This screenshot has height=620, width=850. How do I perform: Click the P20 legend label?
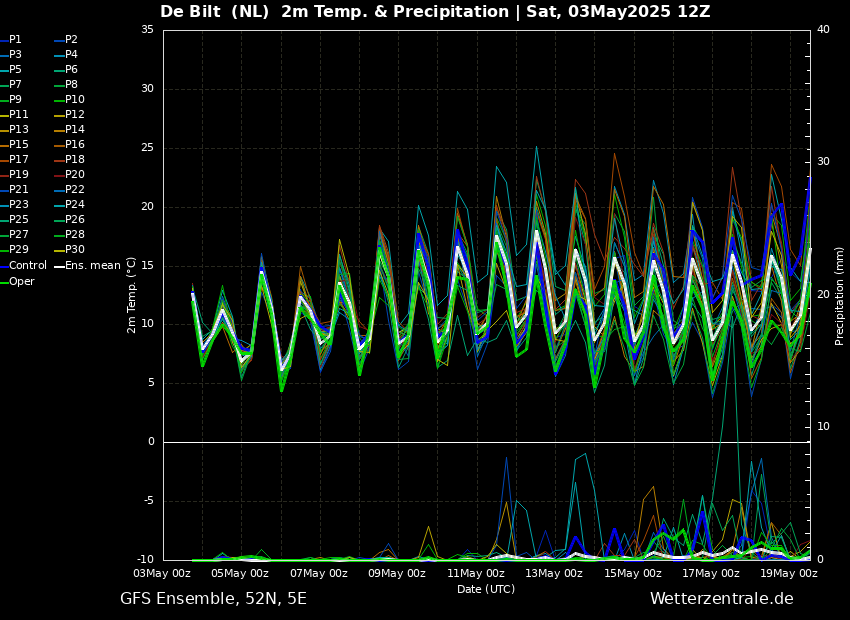(74, 175)
